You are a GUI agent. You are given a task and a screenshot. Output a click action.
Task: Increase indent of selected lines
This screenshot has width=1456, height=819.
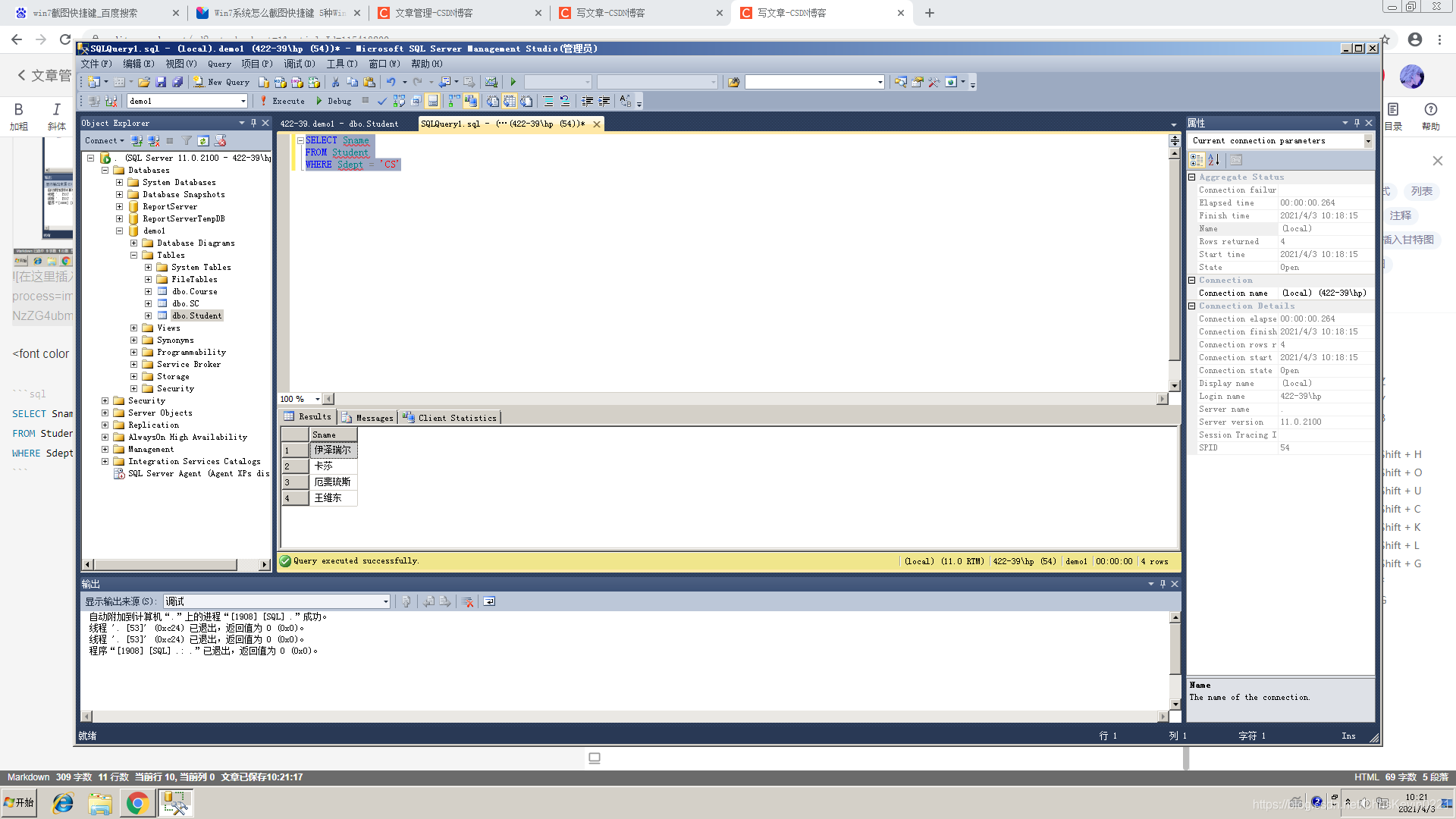point(604,101)
